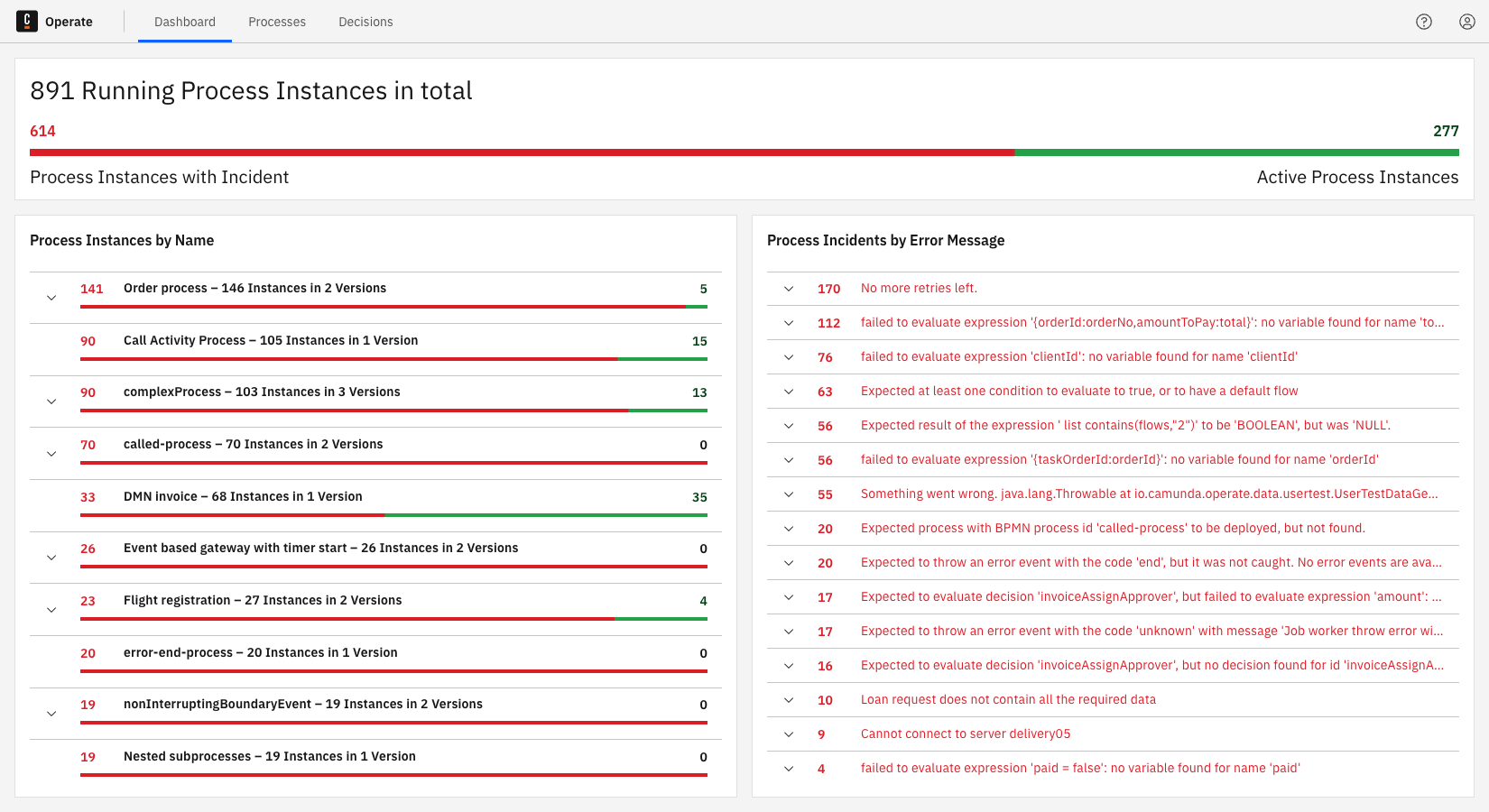1489x812 pixels.
Task: Click the 614 incidents count link
Action: coord(42,131)
